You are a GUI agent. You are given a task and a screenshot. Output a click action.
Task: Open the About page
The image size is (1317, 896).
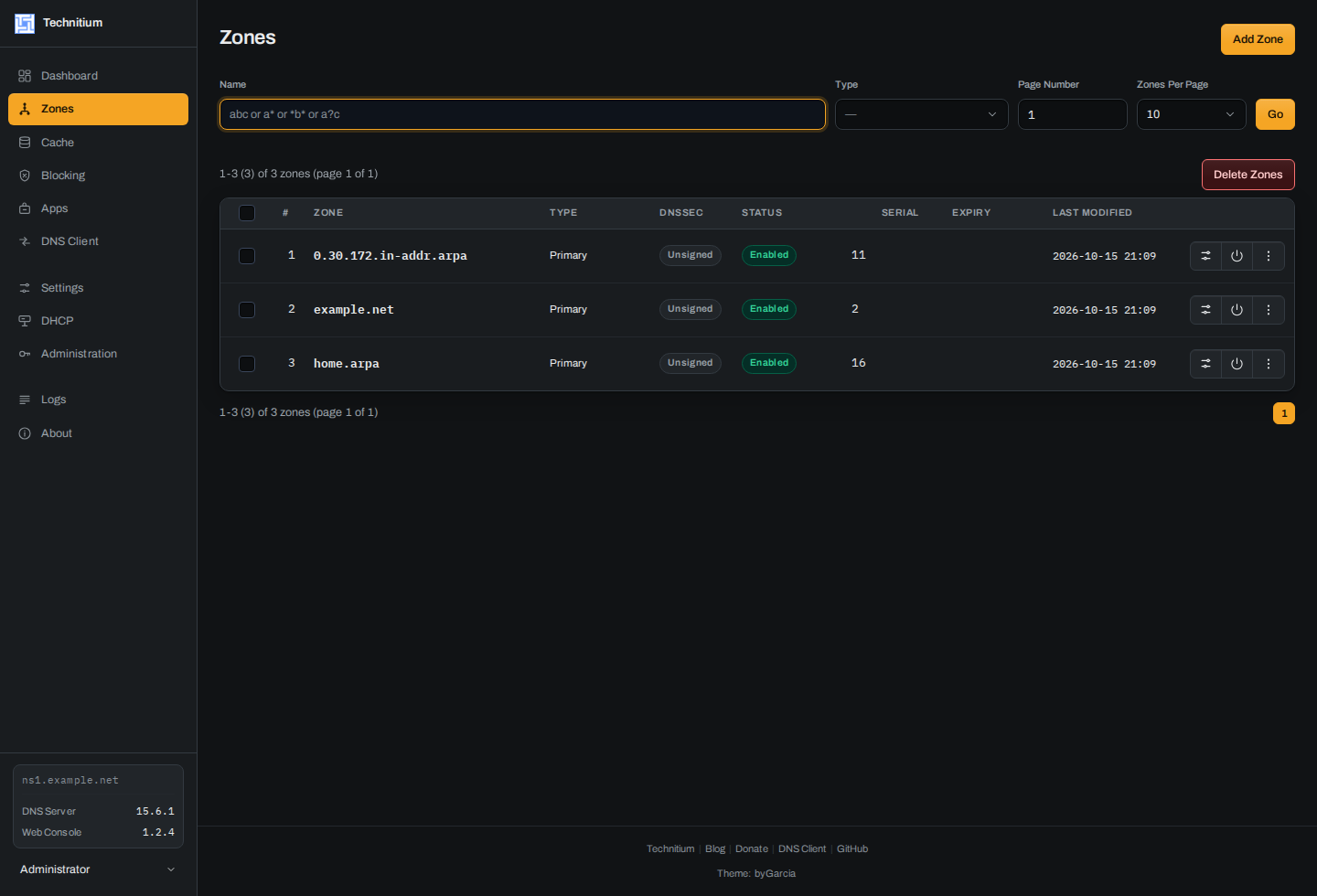pyautogui.click(x=98, y=433)
